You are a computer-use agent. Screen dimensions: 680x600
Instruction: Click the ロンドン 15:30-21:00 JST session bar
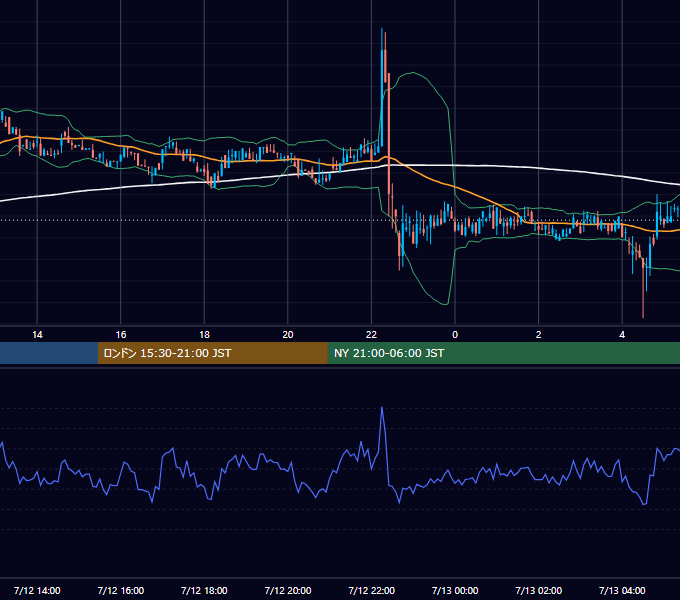tap(212, 353)
